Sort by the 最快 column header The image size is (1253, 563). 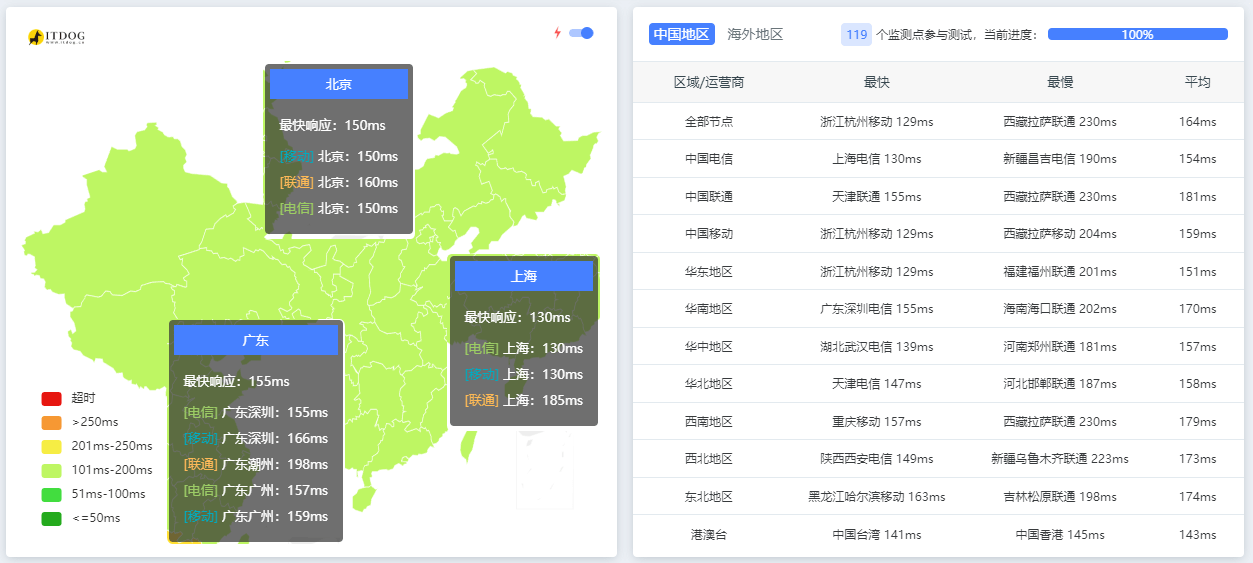[x=877, y=82]
